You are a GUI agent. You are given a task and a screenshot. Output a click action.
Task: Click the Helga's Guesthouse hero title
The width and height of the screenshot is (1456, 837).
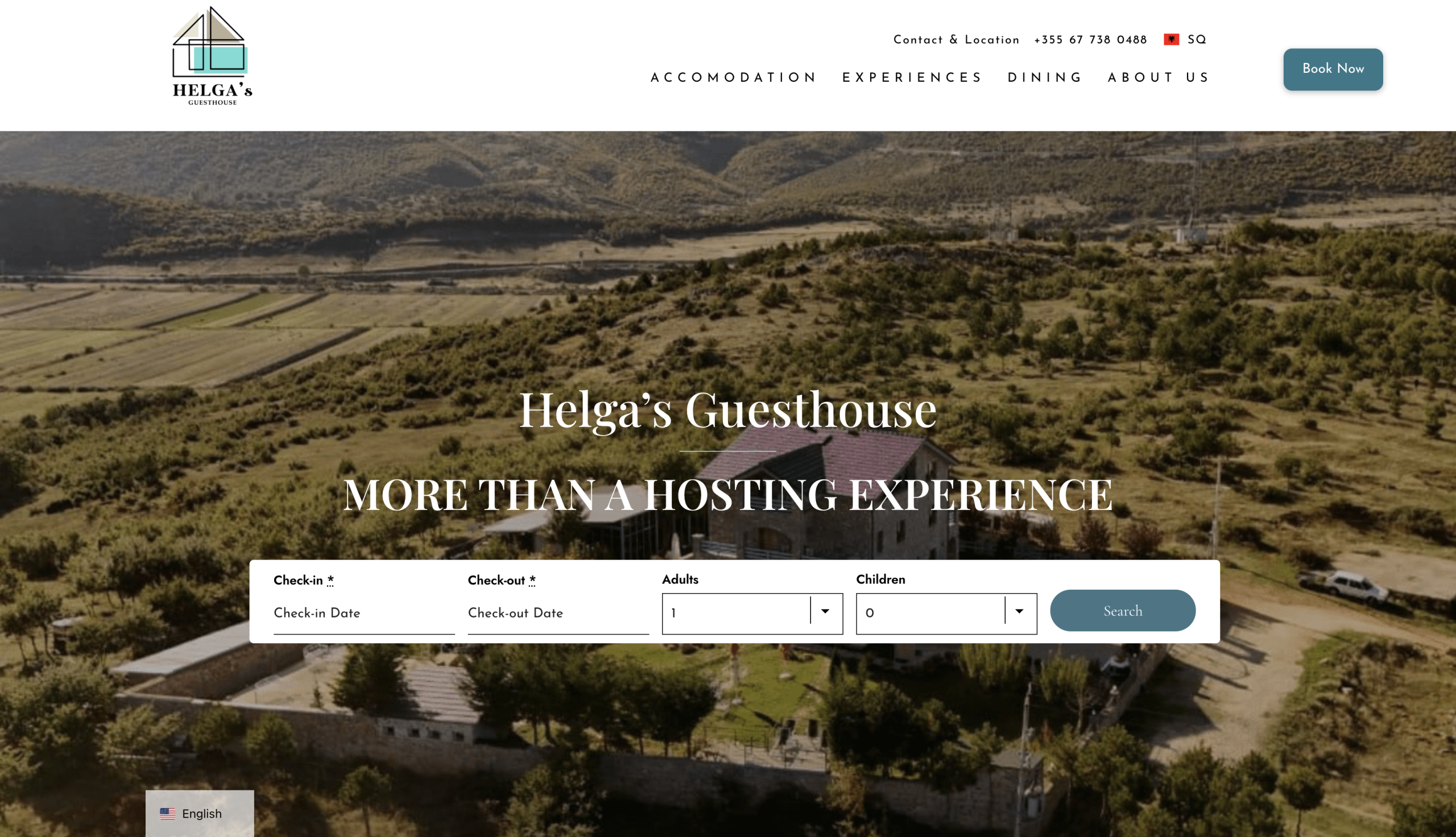pyautogui.click(x=727, y=410)
